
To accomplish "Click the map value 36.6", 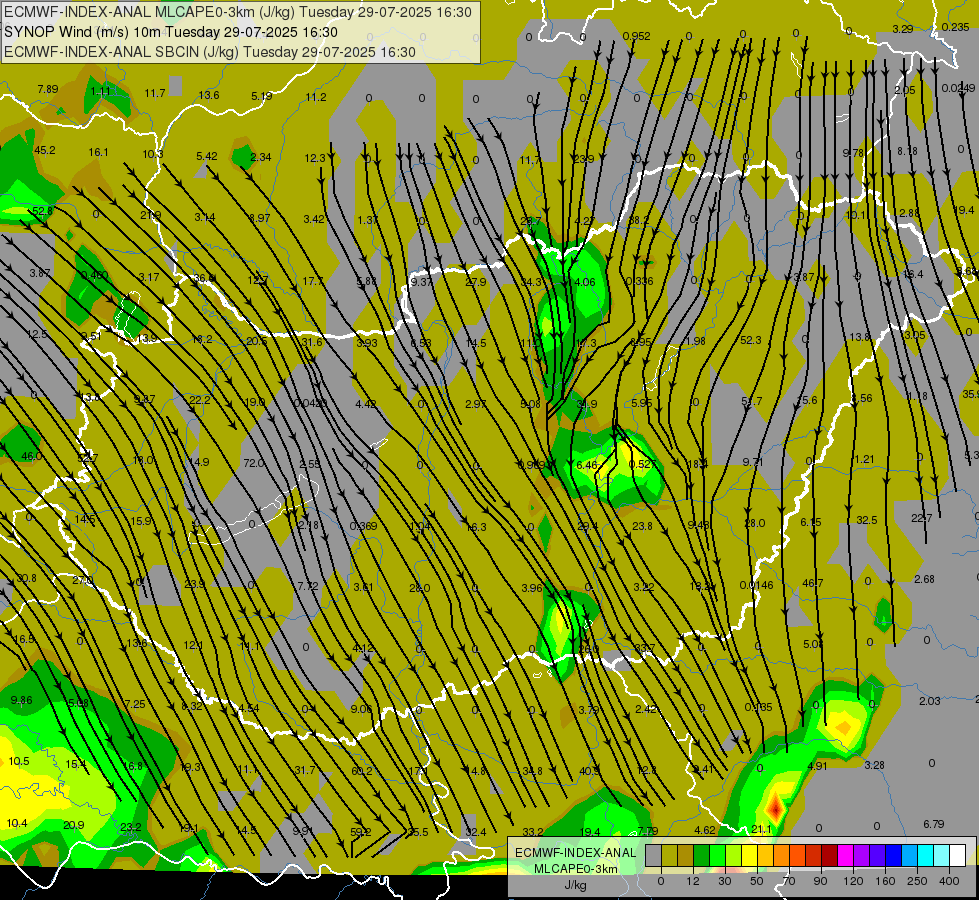I will pyautogui.click(x=205, y=278).
